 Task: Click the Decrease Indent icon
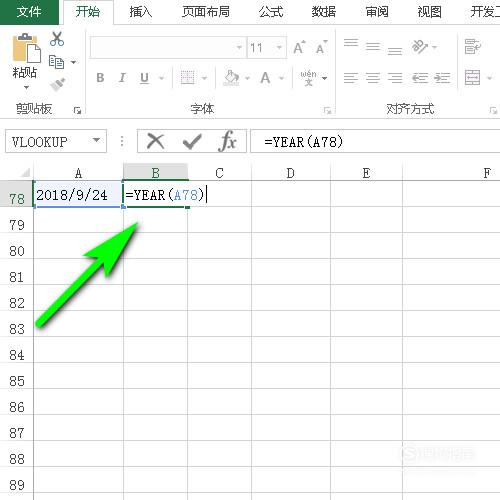click(x=420, y=78)
